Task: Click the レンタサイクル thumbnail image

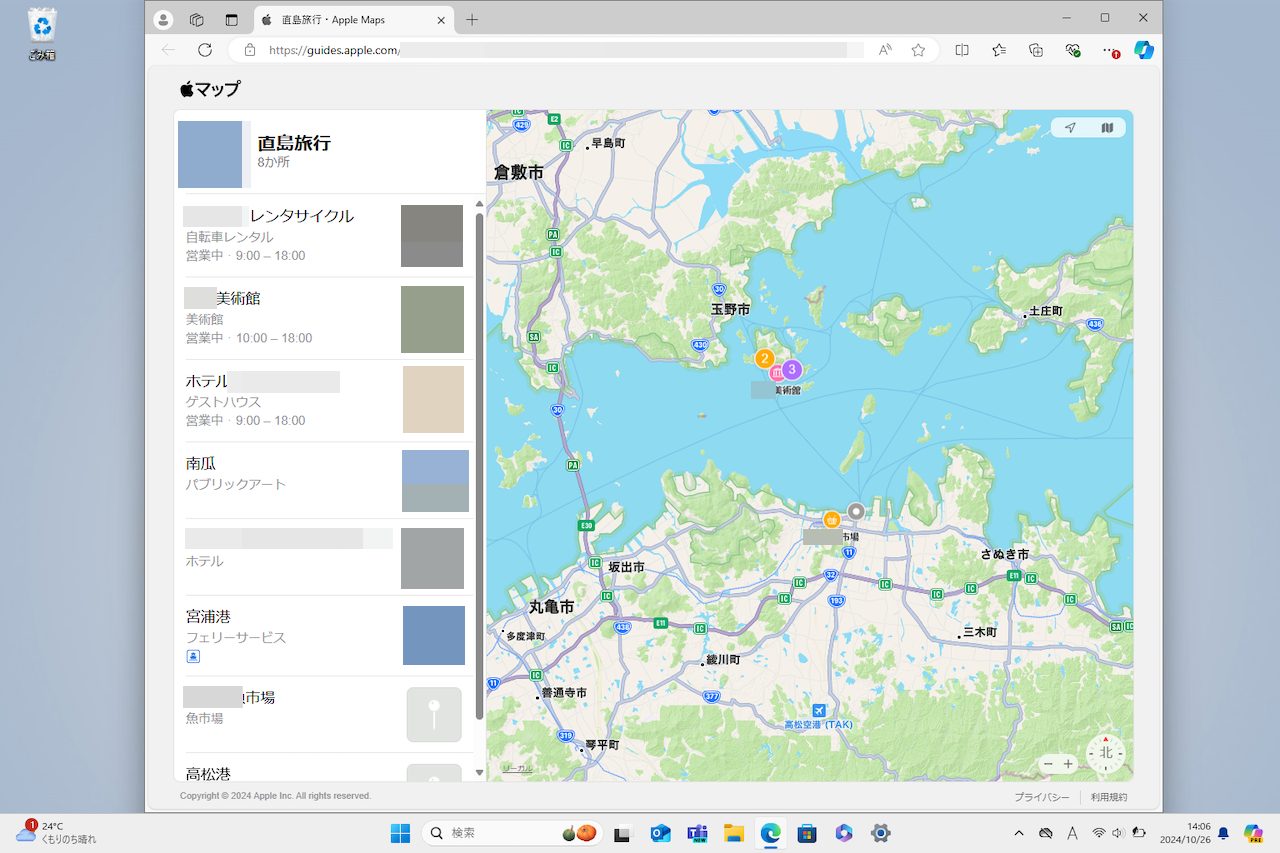Action: pyautogui.click(x=432, y=236)
